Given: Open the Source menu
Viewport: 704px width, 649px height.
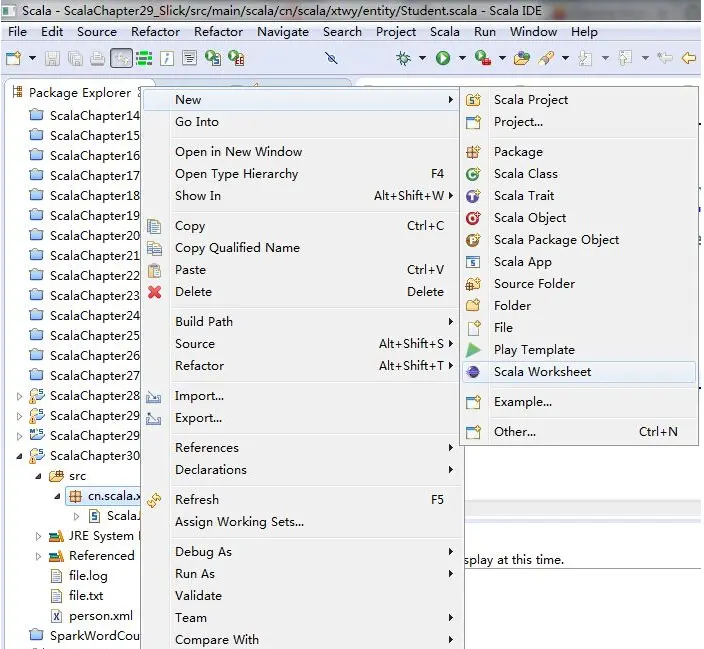Looking at the screenshot, I should tap(97, 32).
